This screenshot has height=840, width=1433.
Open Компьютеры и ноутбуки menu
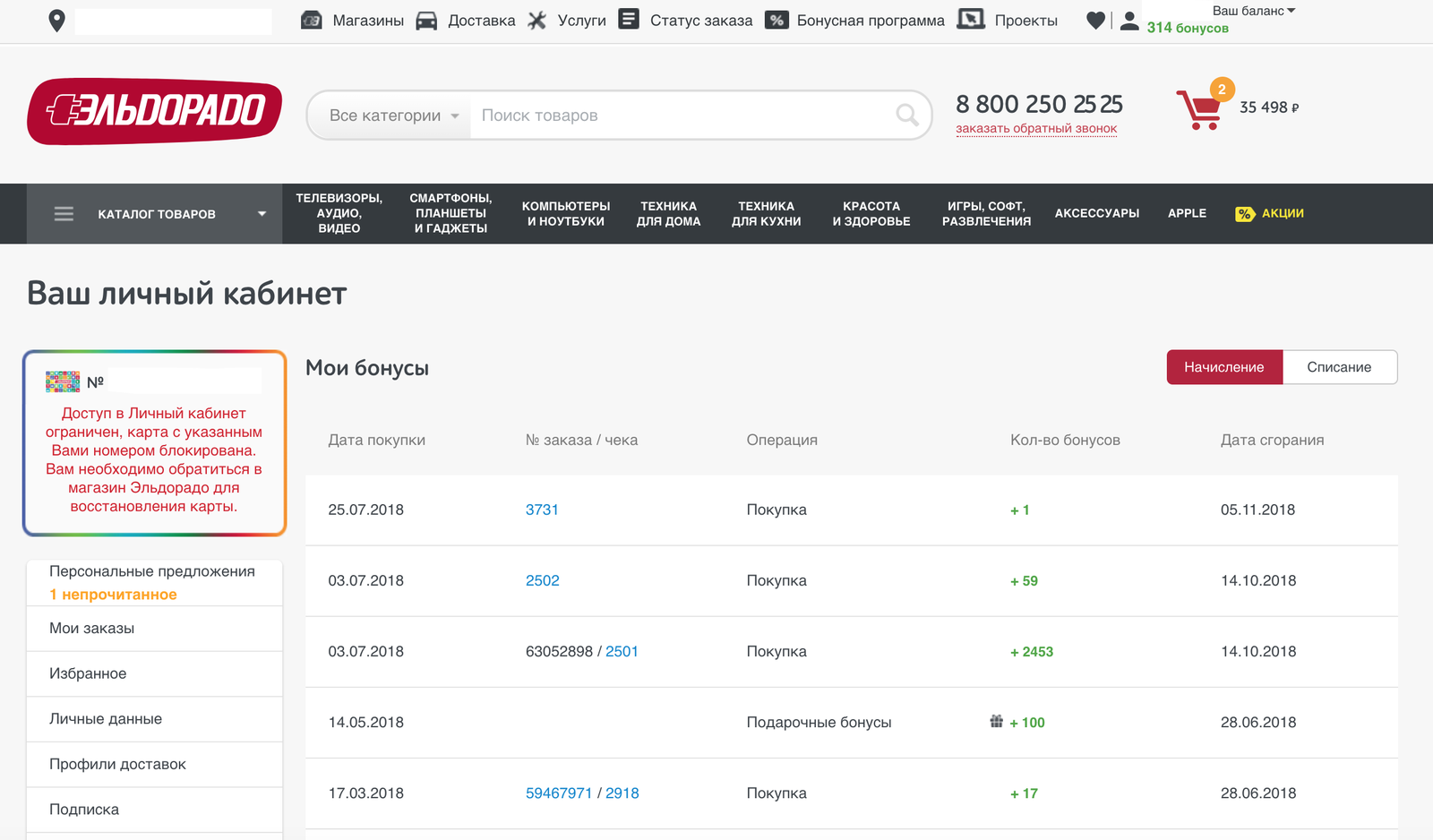tap(566, 213)
